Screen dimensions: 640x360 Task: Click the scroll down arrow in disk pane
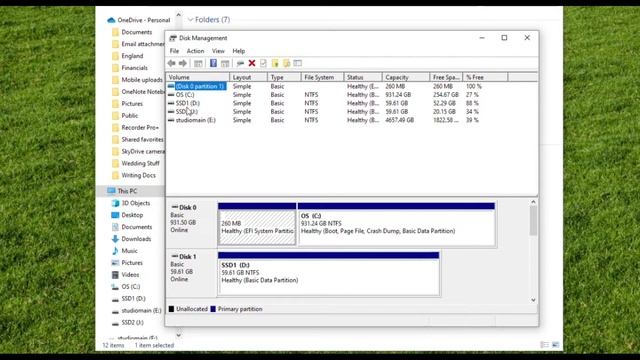coord(533,300)
